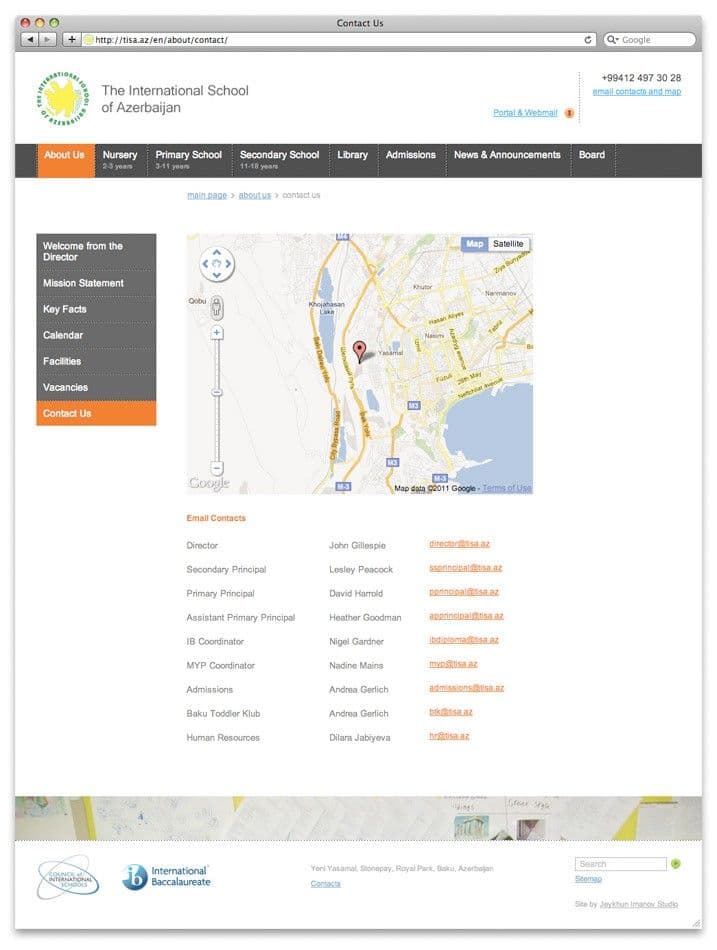
Task: Select Welcome from the Director in sidebar
Action: point(96,251)
